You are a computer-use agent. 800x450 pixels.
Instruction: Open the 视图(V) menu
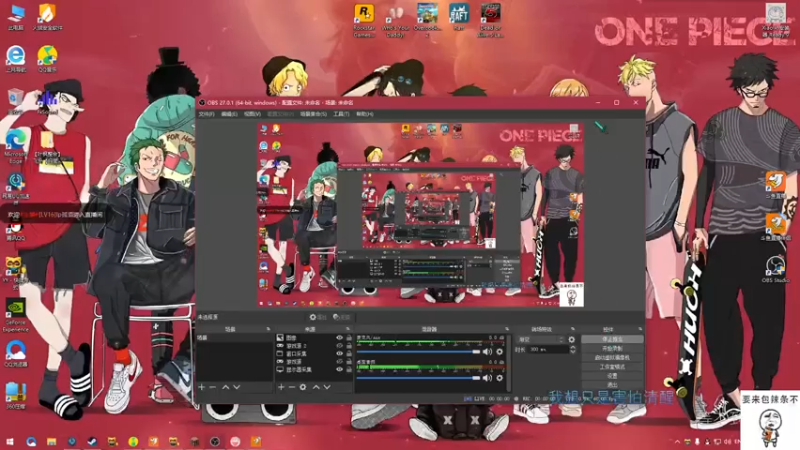(x=252, y=114)
